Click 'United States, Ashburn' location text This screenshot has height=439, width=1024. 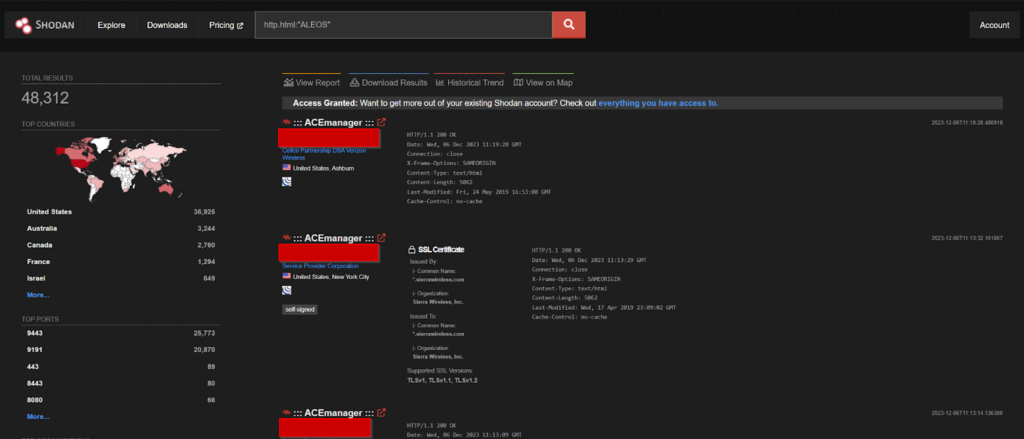[324, 168]
